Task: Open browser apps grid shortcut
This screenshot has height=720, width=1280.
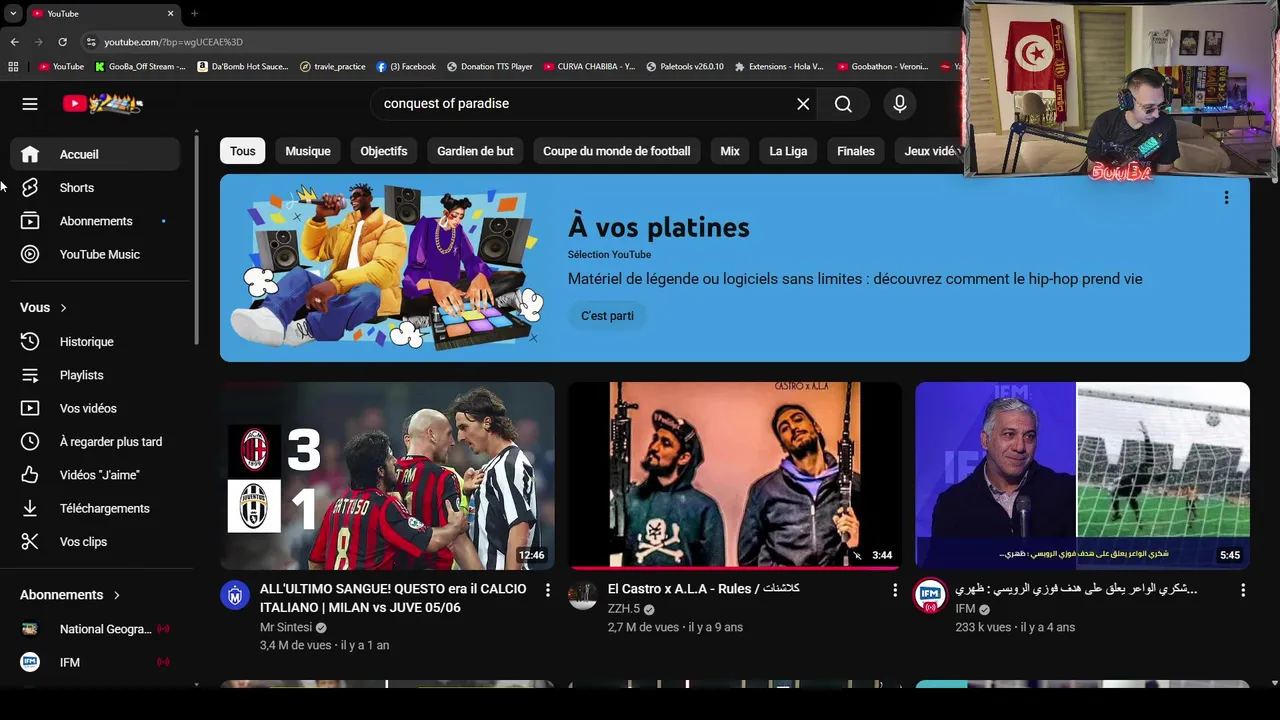Action: [13, 67]
